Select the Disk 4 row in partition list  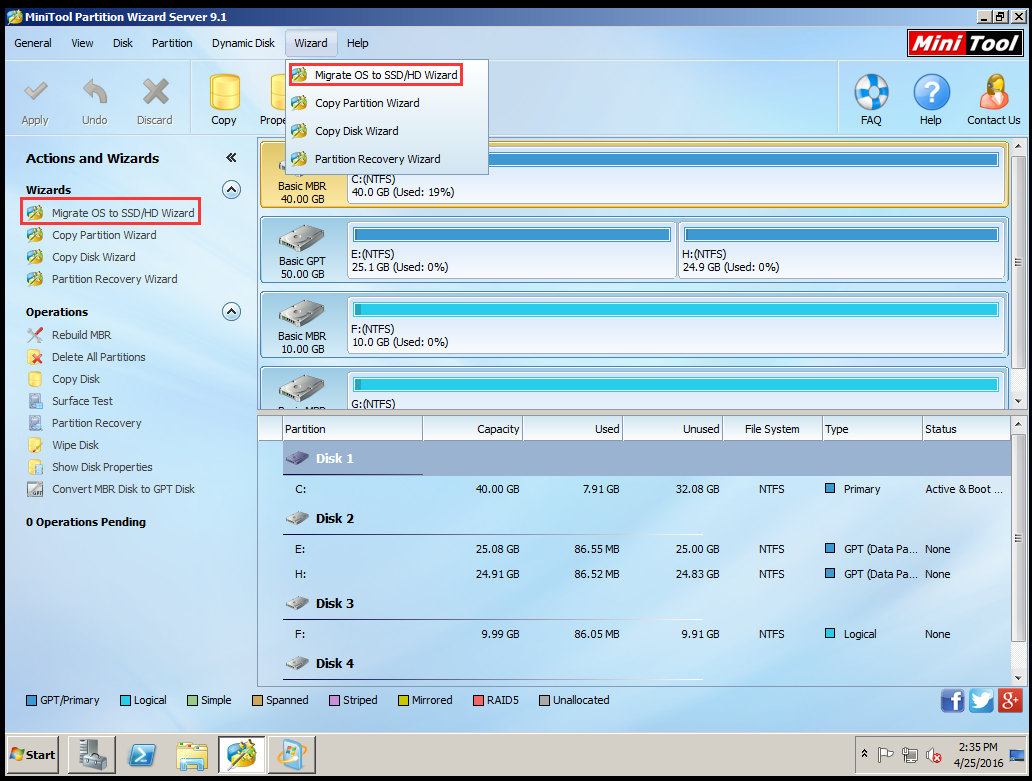tap(647, 663)
